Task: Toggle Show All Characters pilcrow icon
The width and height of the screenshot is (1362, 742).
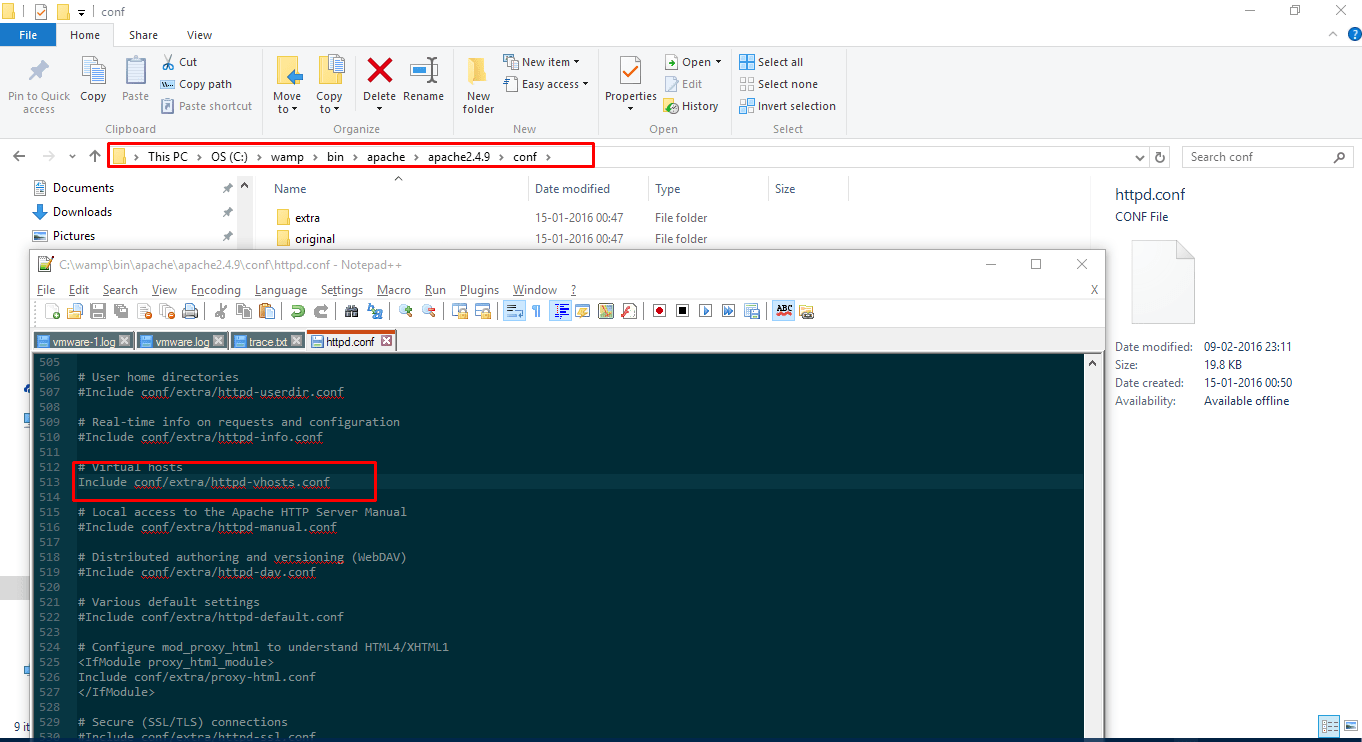Action: click(x=536, y=311)
